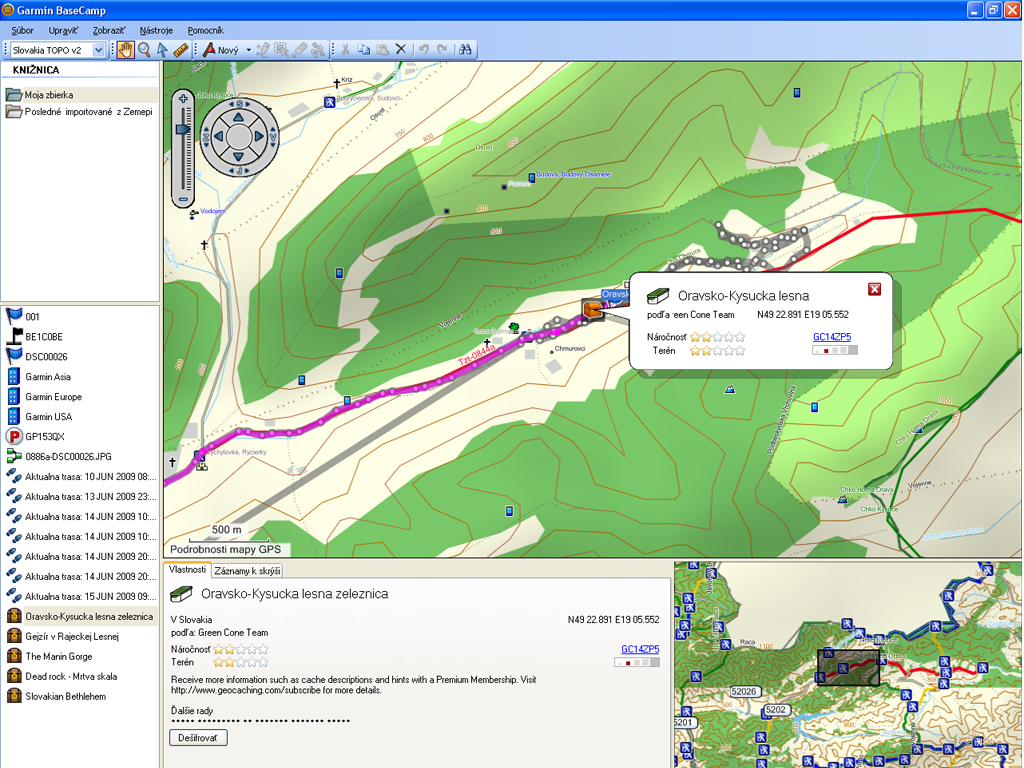1024x768 pixels.
Task: Select the Zoom magnifier tool
Action: coord(144,49)
